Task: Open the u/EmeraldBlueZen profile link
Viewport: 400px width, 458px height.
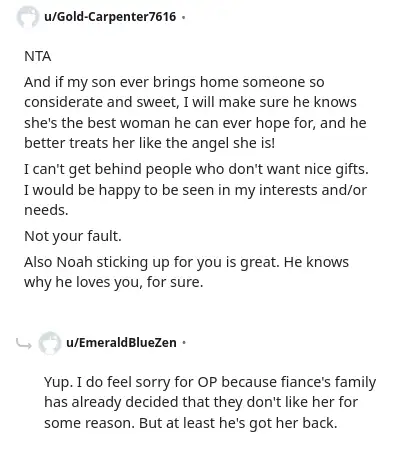Action: pos(121,343)
